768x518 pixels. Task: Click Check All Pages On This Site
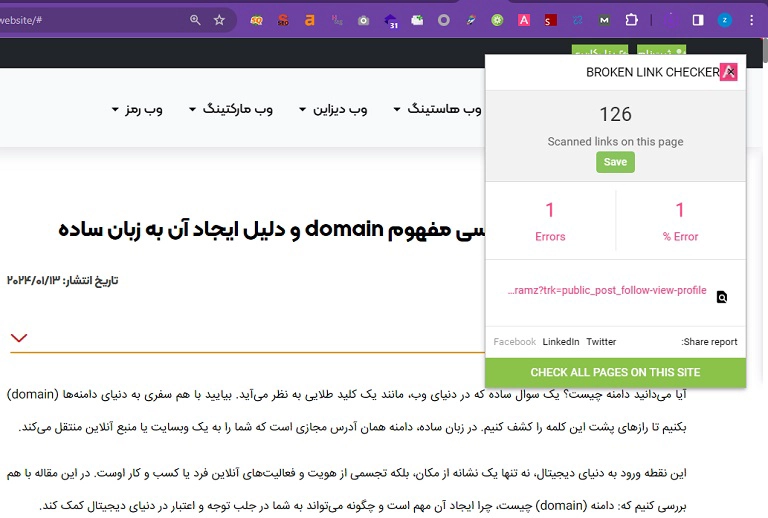click(x=615, y=372)
